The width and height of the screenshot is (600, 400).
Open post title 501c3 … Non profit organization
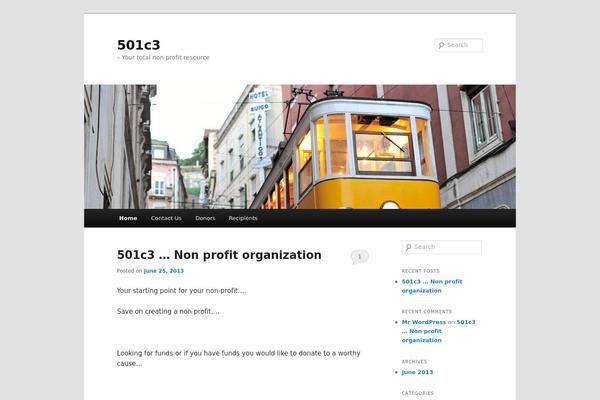219,255
